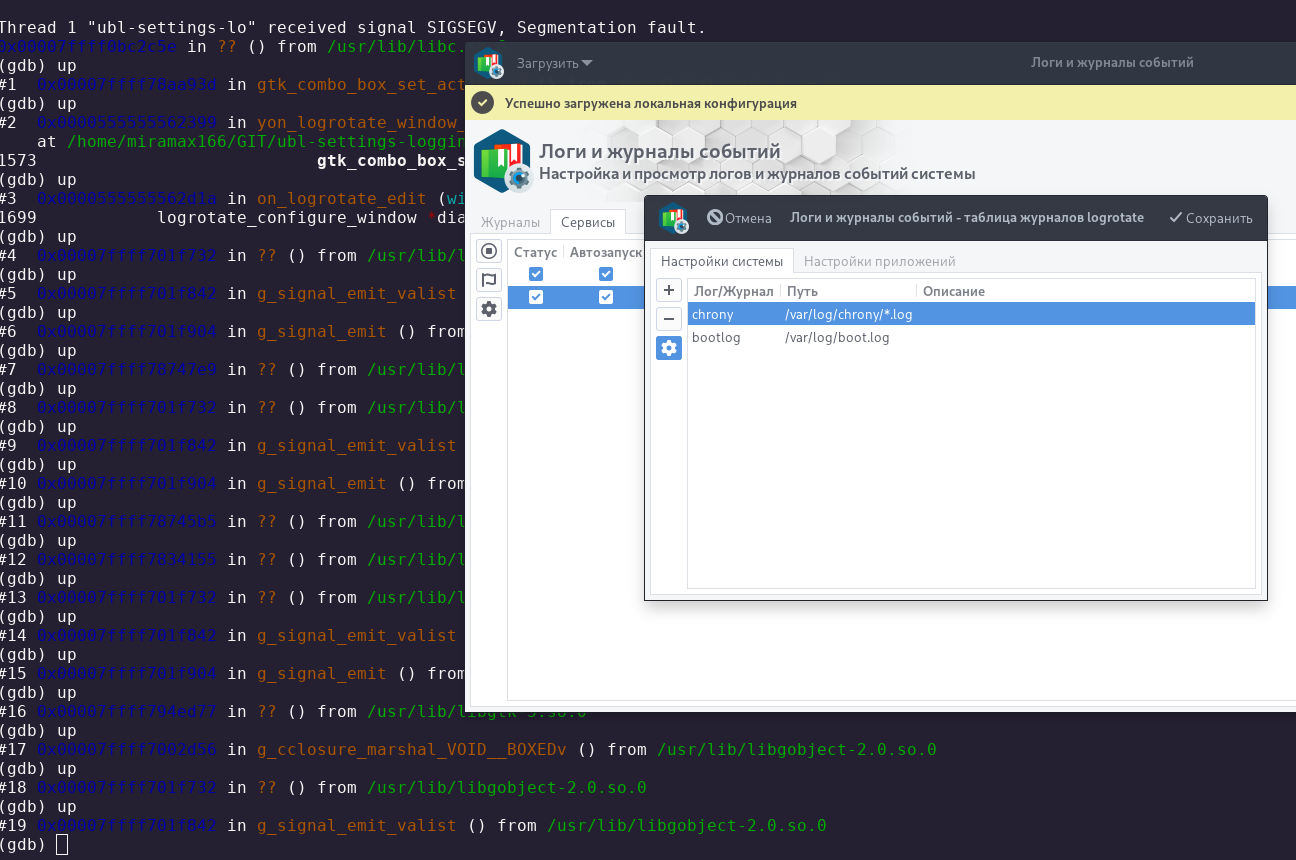Sort by Путь column header

(848, 291)
